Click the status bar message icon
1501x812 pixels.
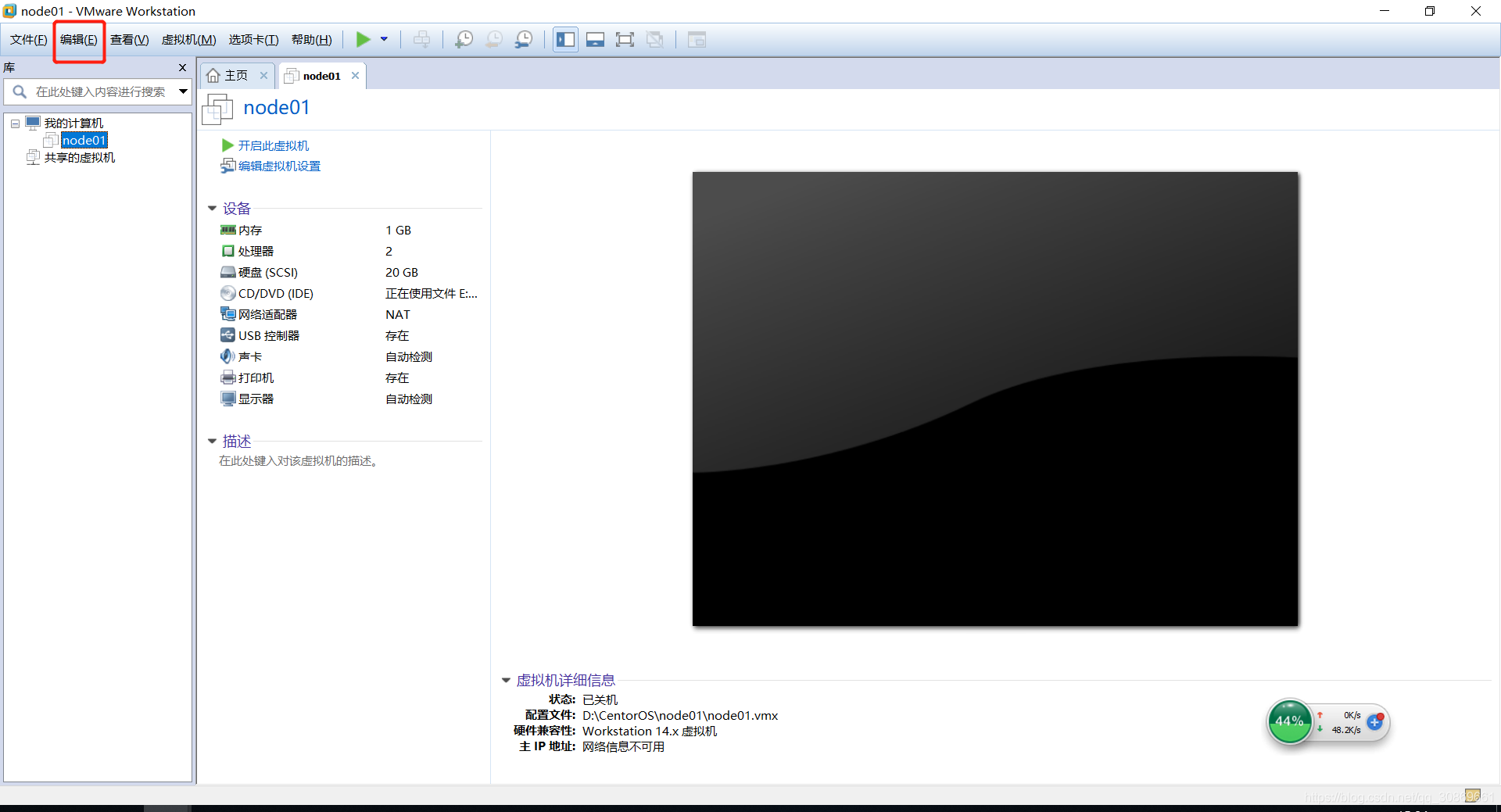pos(1473,796)
